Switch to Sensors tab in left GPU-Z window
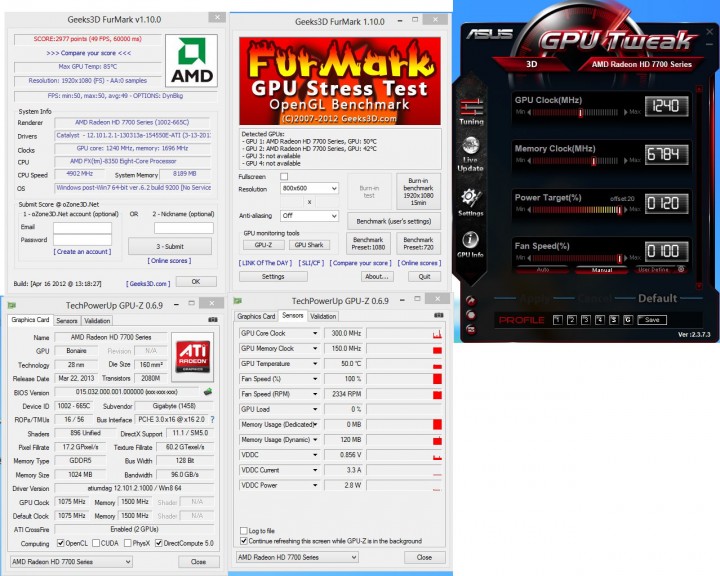 click(x=67, y=321)
